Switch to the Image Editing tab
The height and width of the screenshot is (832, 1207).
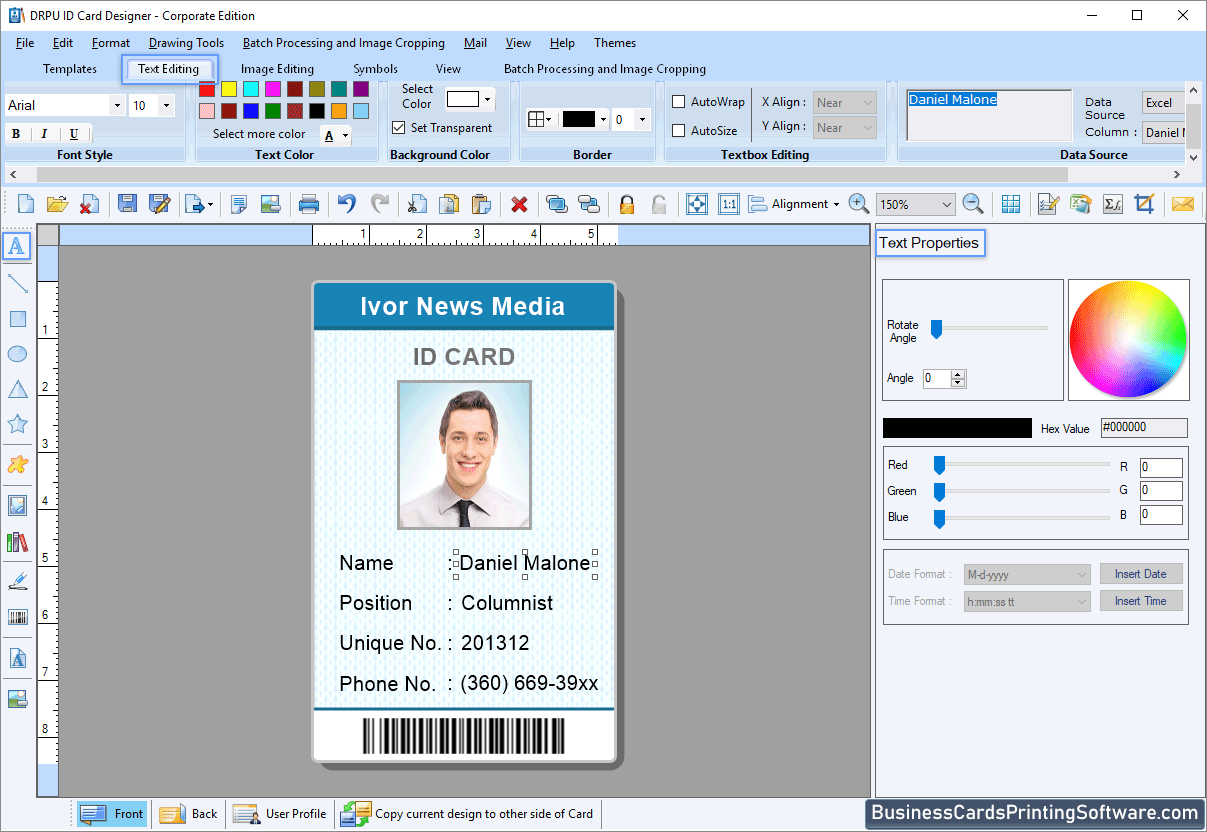point(277,69)
